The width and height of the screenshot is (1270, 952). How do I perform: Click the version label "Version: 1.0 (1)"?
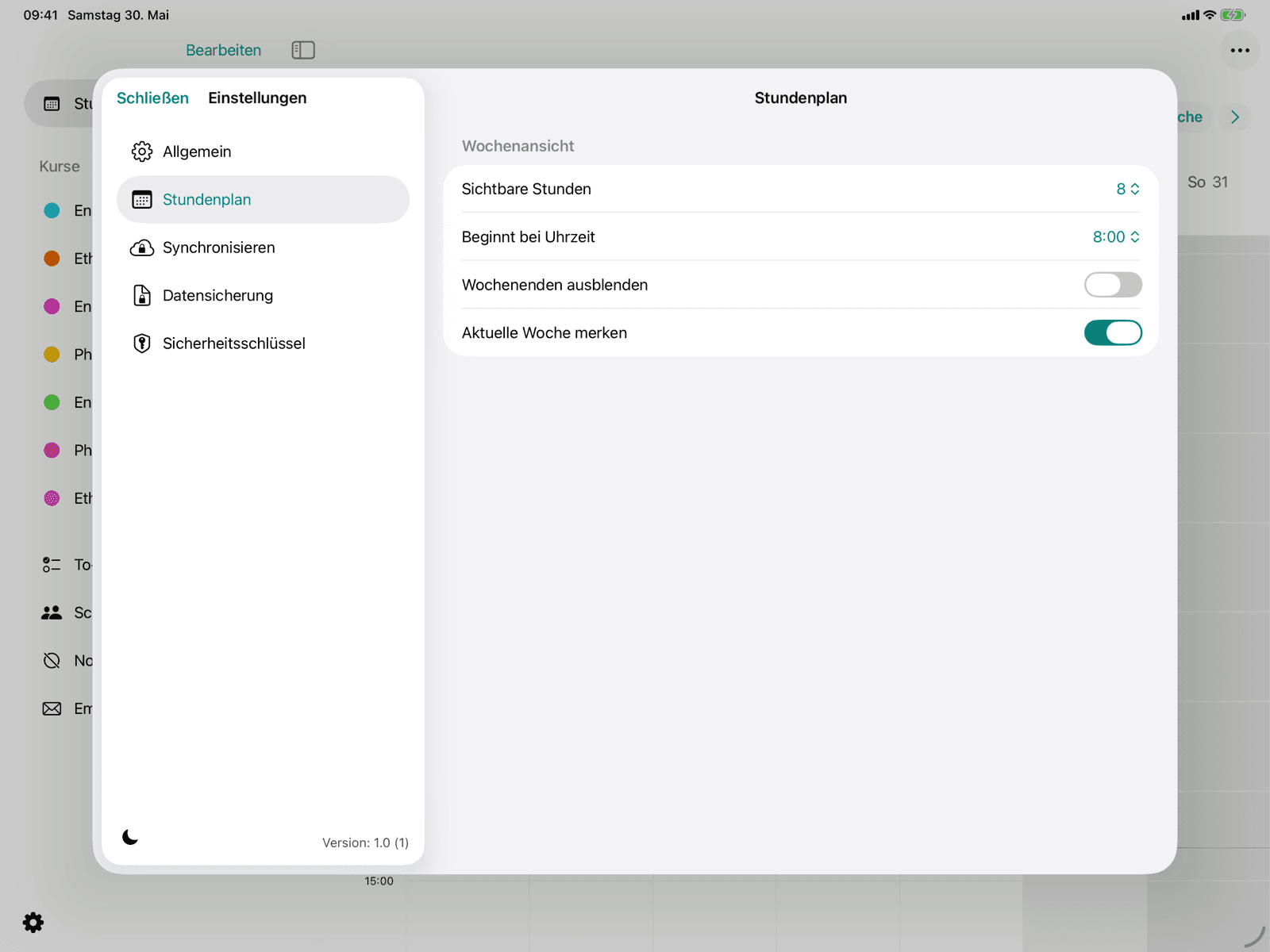click(x=365, y=843)
